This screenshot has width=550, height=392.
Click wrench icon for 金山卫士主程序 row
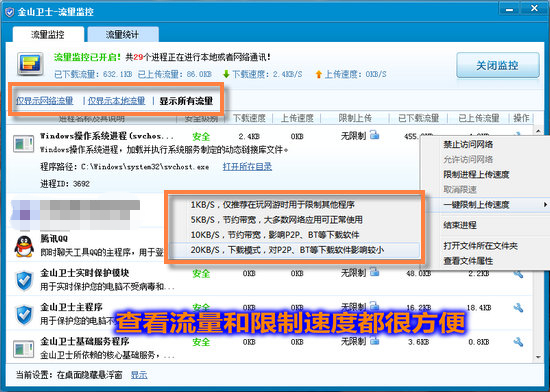point(518,308)
